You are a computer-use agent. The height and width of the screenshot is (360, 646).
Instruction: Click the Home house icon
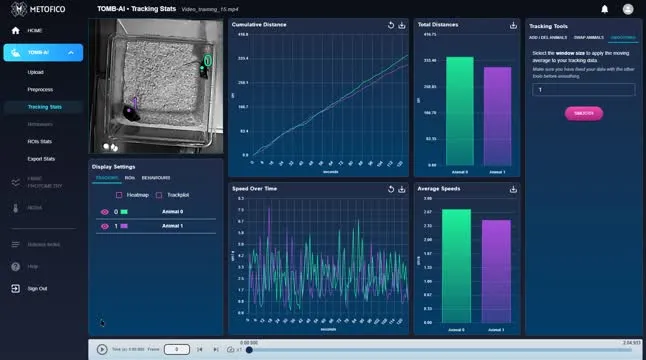(x=16, y=30)
